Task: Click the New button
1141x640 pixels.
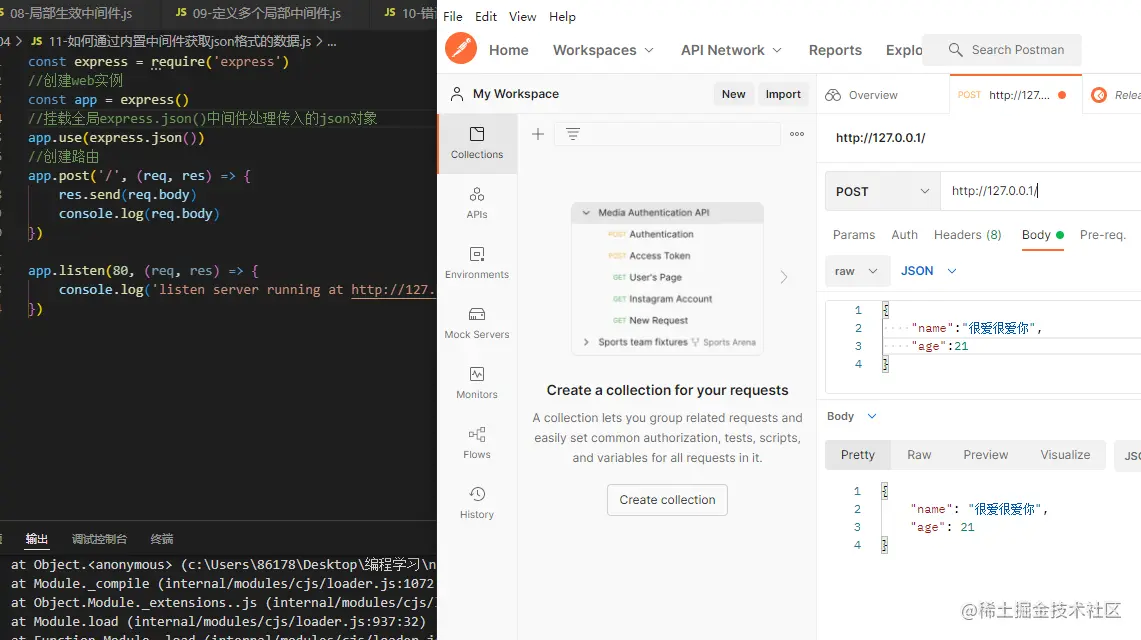Action: [733, 94]
